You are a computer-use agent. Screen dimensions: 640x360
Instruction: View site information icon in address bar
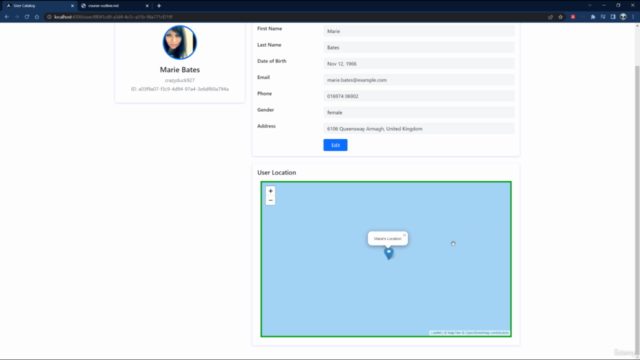(49, 17)
